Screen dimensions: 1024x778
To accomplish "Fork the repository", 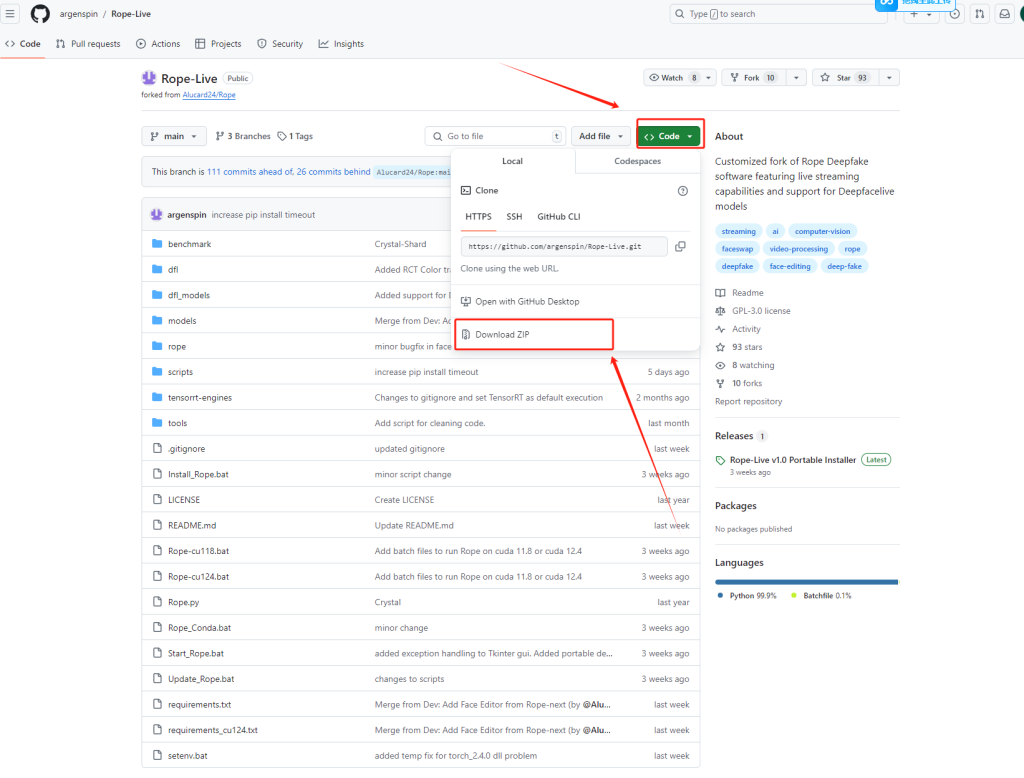I will coord(754,78).
